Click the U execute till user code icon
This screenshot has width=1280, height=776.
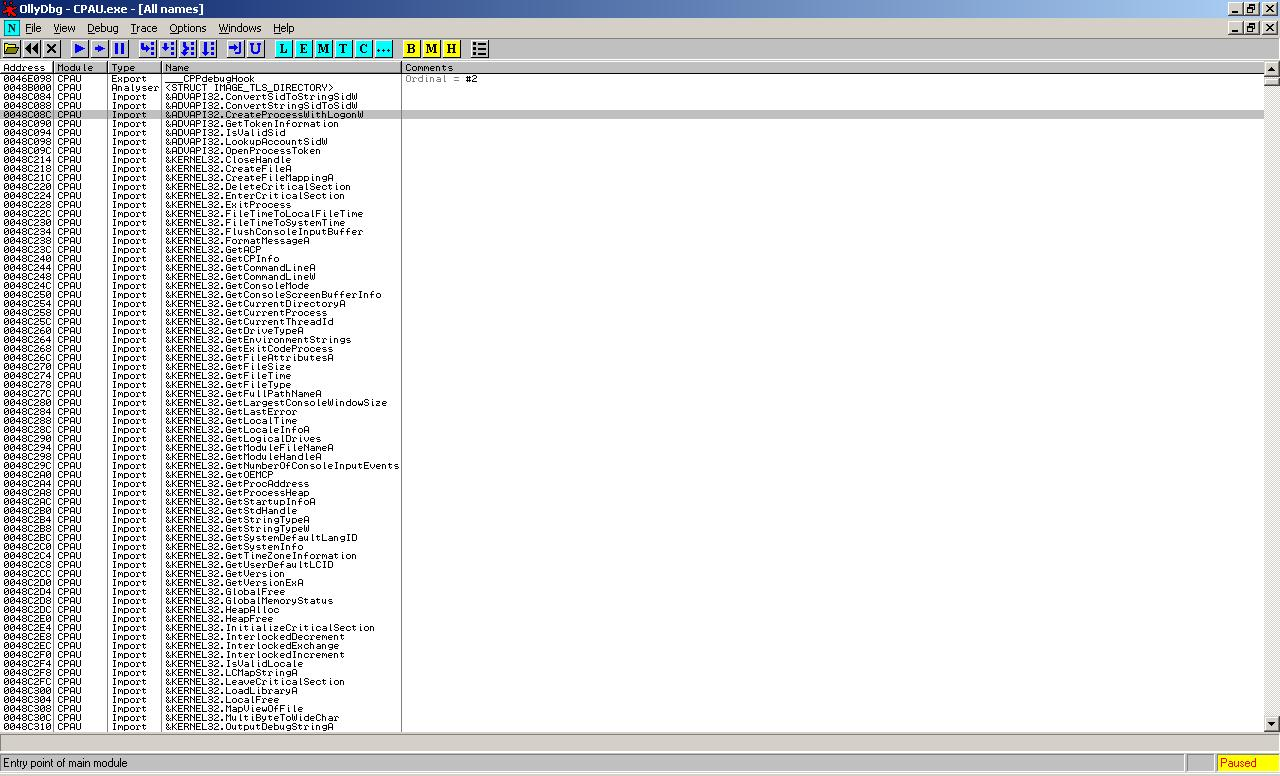click(x=256, y=48)
